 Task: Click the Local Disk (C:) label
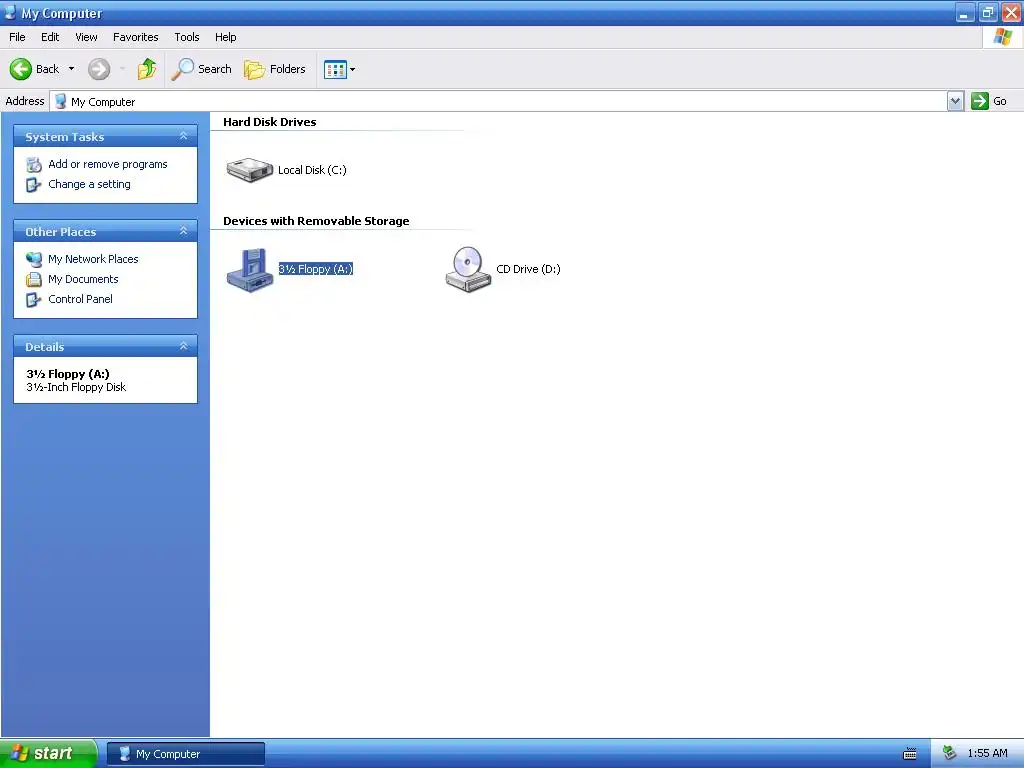coord(312,170)
